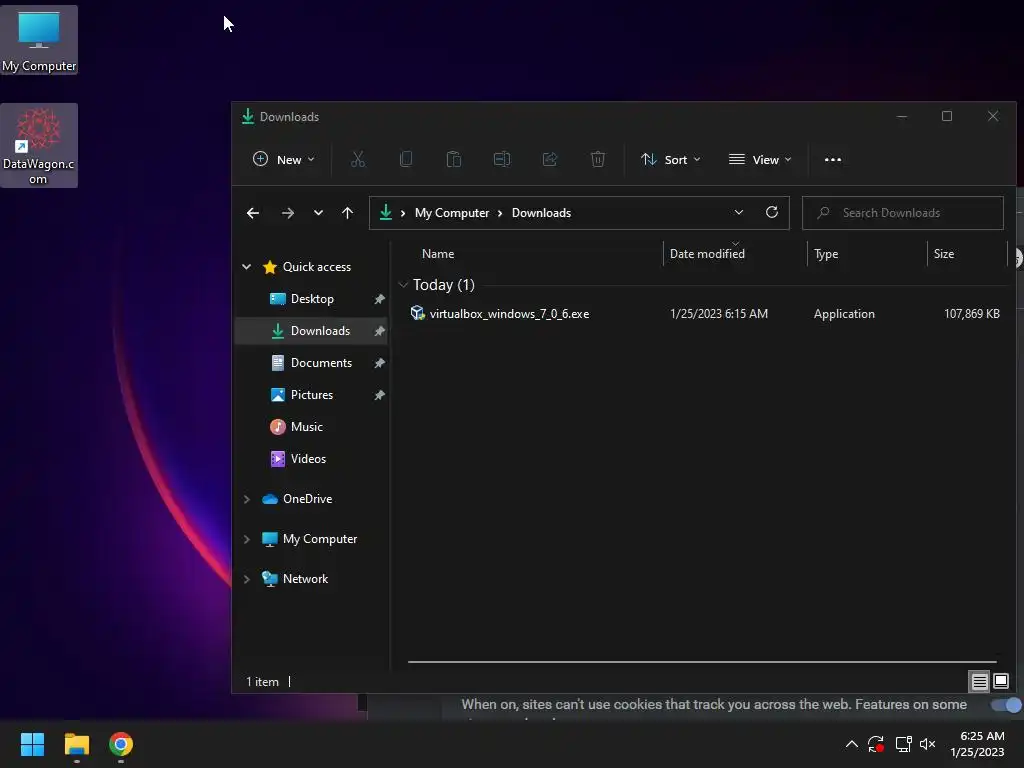This screenshot has height=768, width=1024.
Task: Refresh the Downloads folder view
Action: [x=772, y=212]
